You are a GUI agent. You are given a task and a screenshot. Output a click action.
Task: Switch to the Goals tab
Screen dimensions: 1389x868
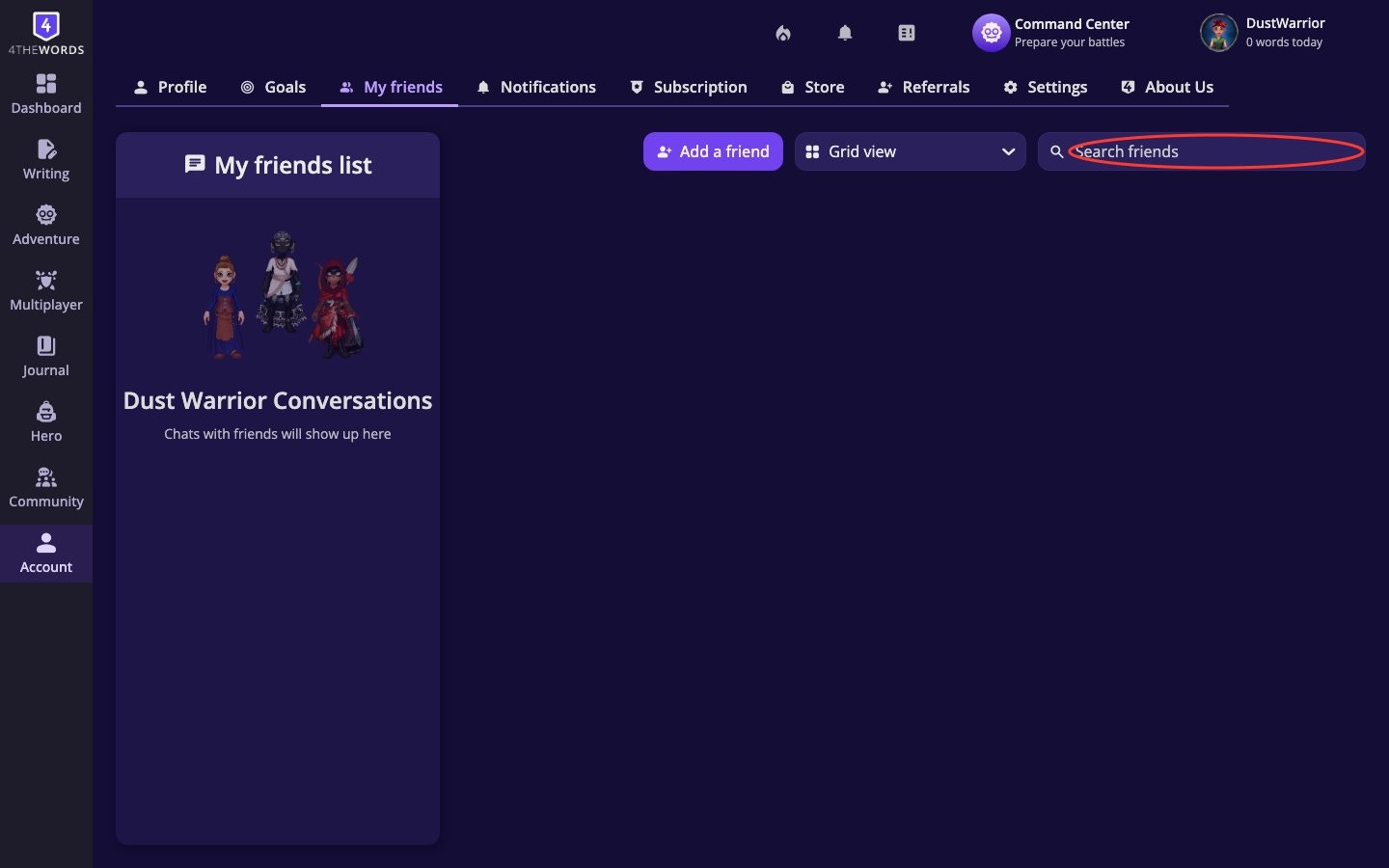(x=273, y=87)
